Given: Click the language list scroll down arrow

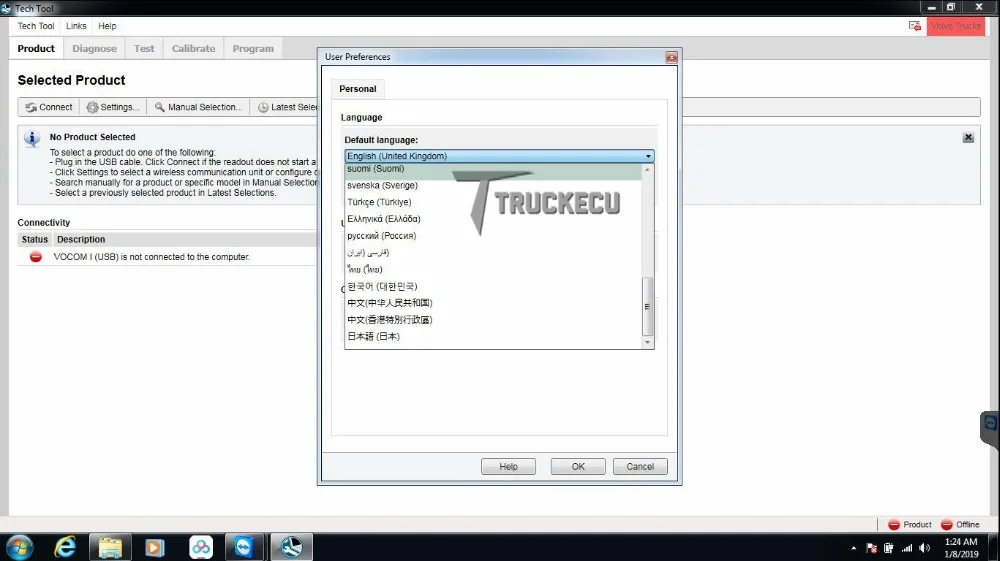Looking at the screenshot, I should click(x=647, y=342).
